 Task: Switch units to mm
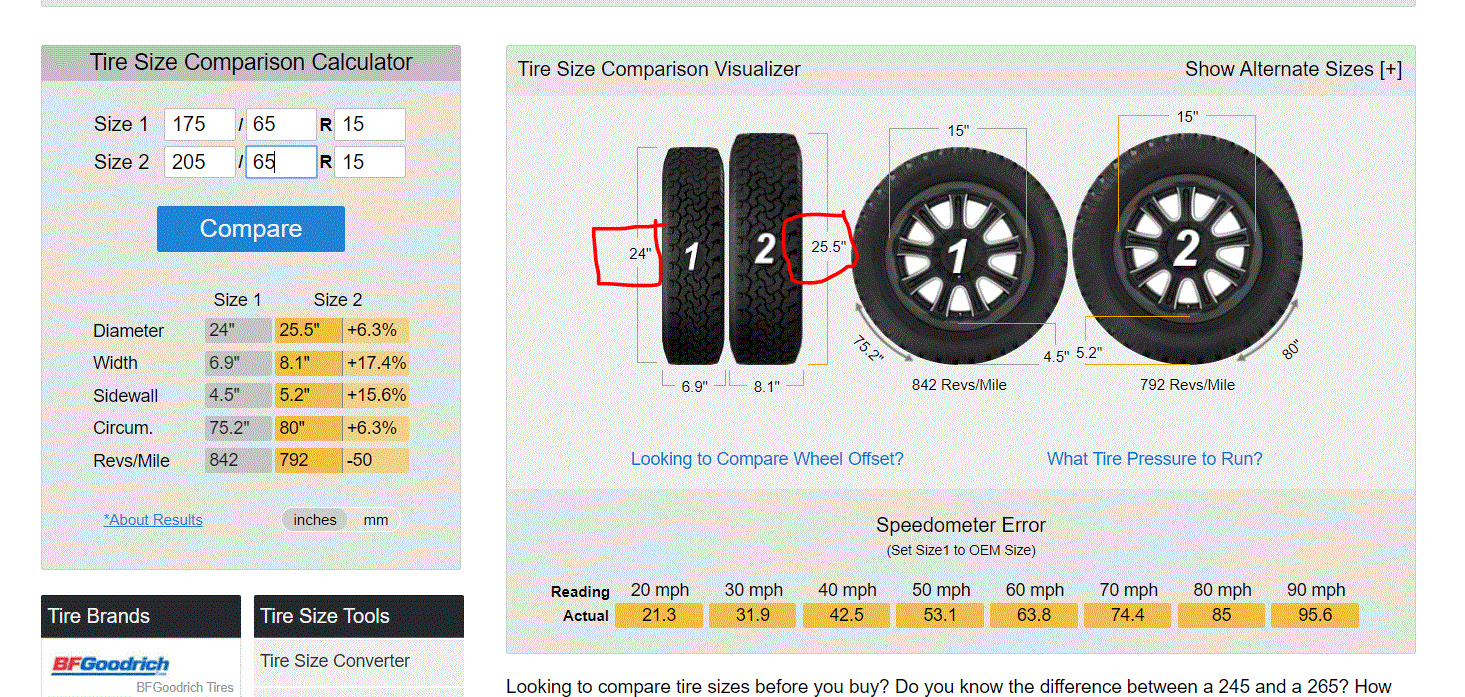(376, 520)
